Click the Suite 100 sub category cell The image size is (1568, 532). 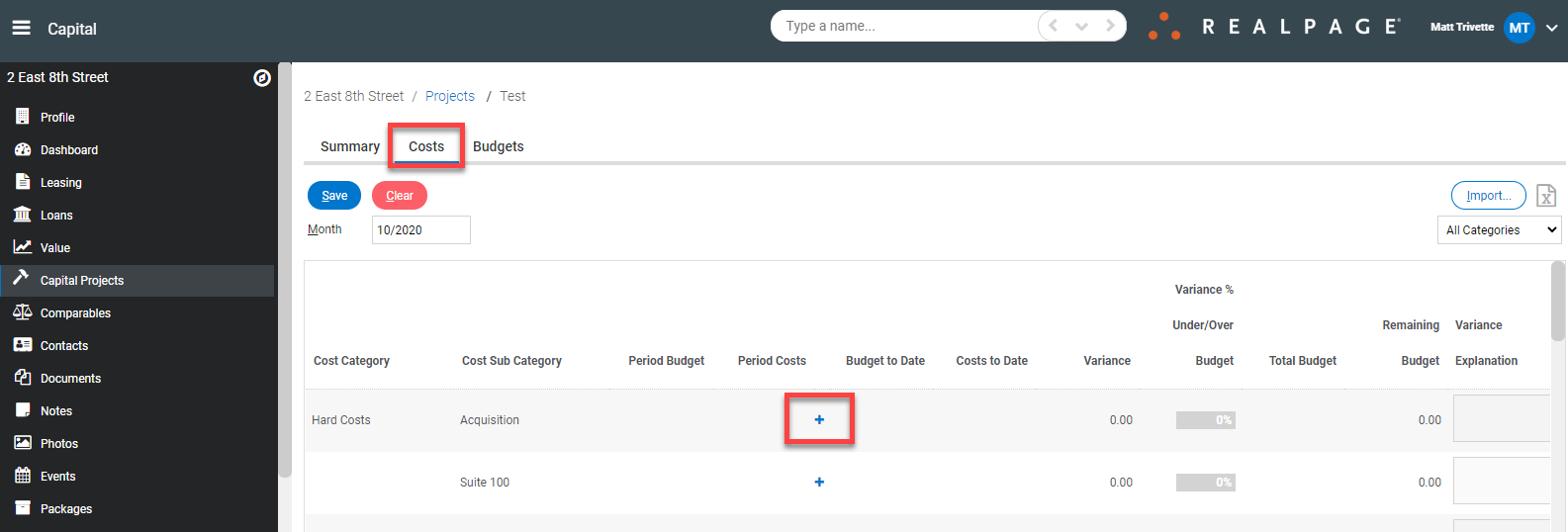[485, 483]
